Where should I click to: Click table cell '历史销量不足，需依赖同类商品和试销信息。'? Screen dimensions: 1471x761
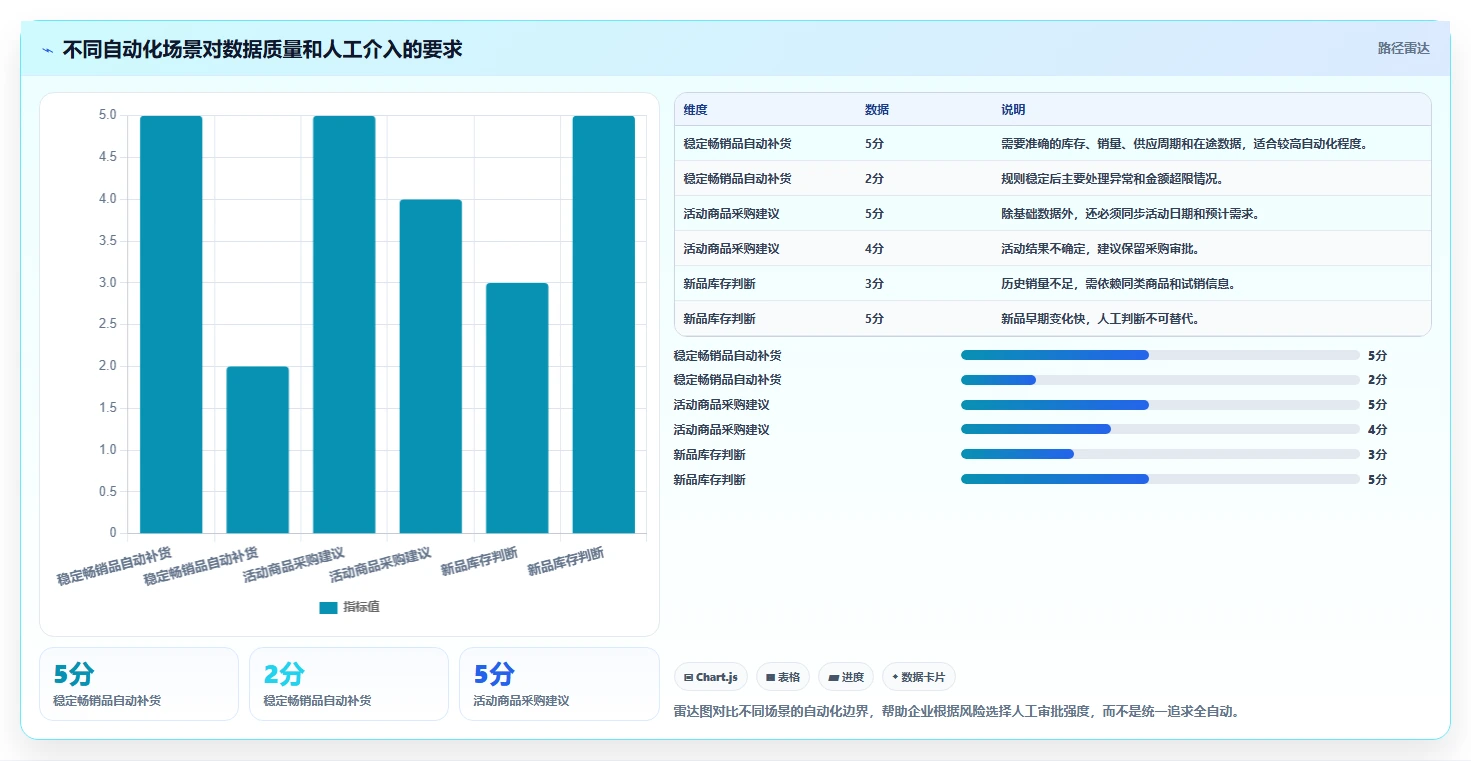[1119, 284]
